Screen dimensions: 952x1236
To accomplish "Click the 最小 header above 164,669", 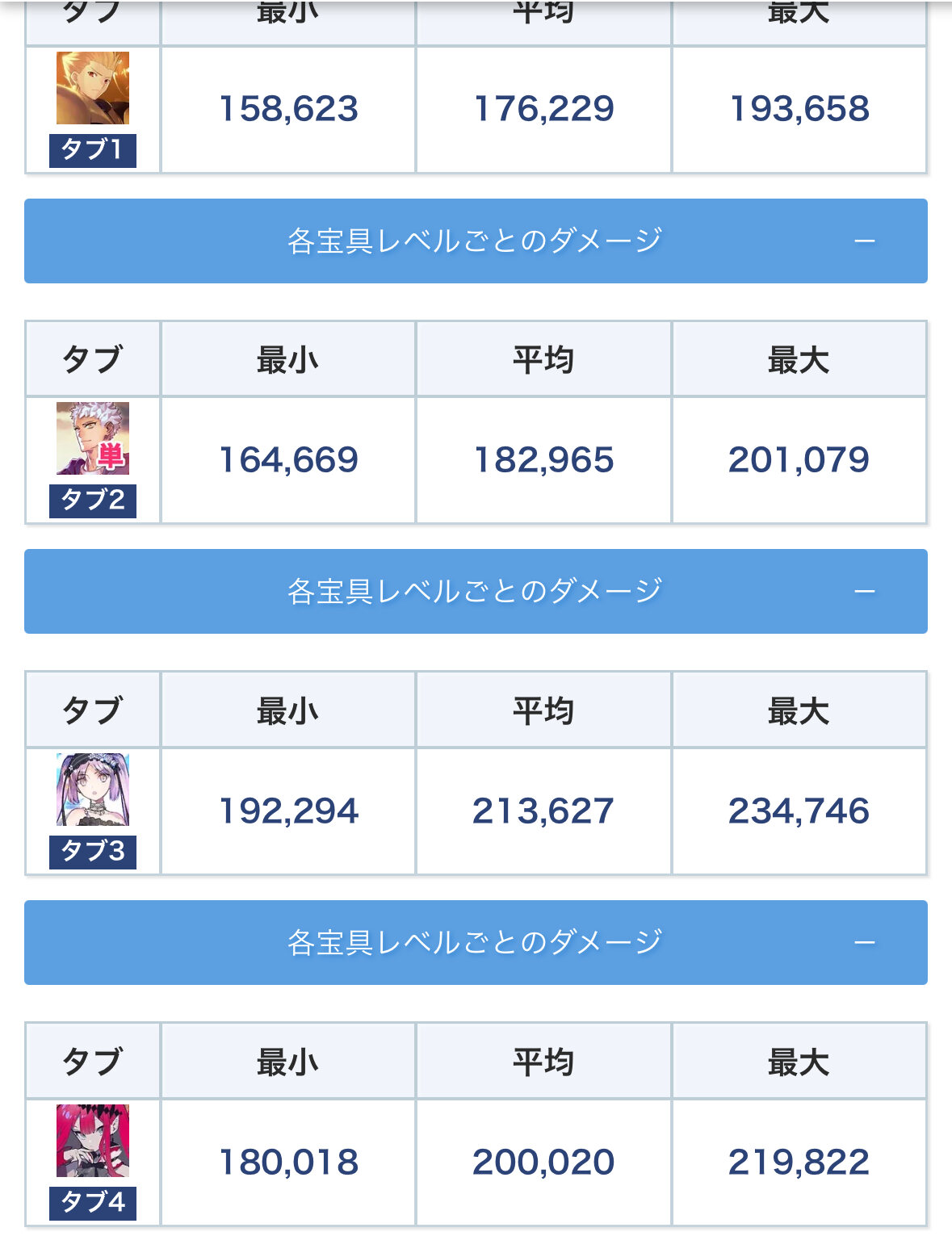I will [288, 360].
